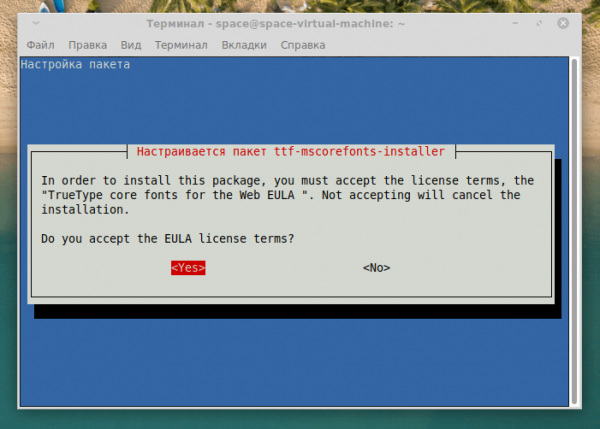The width and height of the screenshot is (600, 429).
Task: Click the question 'Do you accept the EULA license terms?'
Action: click(x=168, y=239)
